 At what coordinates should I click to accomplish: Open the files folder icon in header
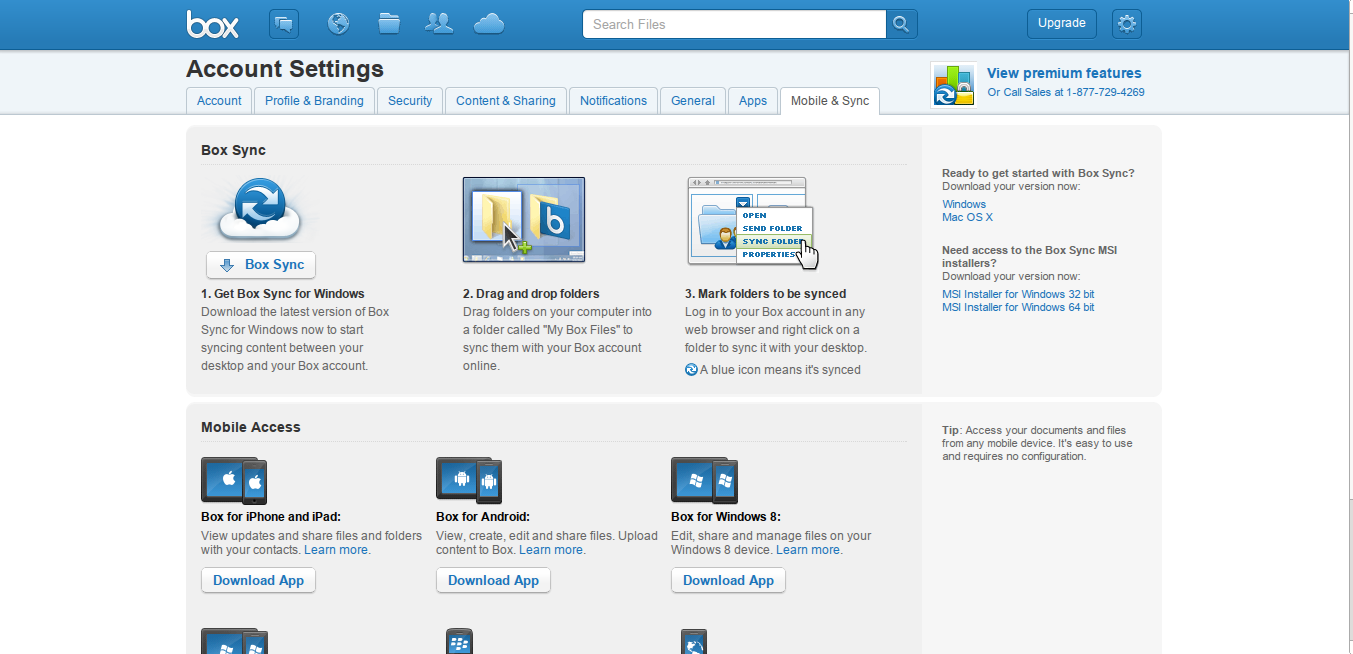[389, 24]
